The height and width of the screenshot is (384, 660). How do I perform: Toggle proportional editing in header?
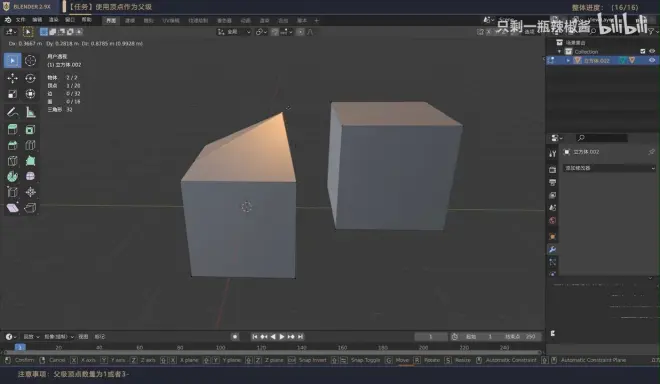pyautogui.click(x=300, y=32)
